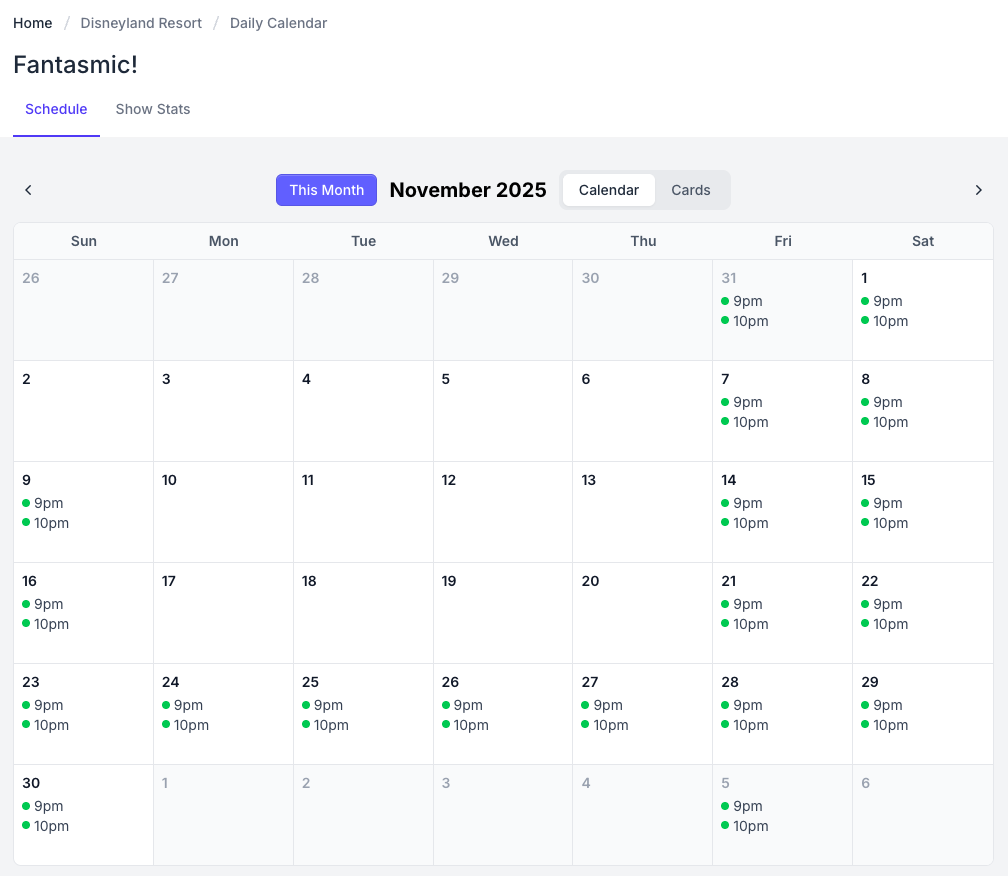This screenshot has width=1008, height=876.
Task: Click the This Month button
Action: [326, 190]
